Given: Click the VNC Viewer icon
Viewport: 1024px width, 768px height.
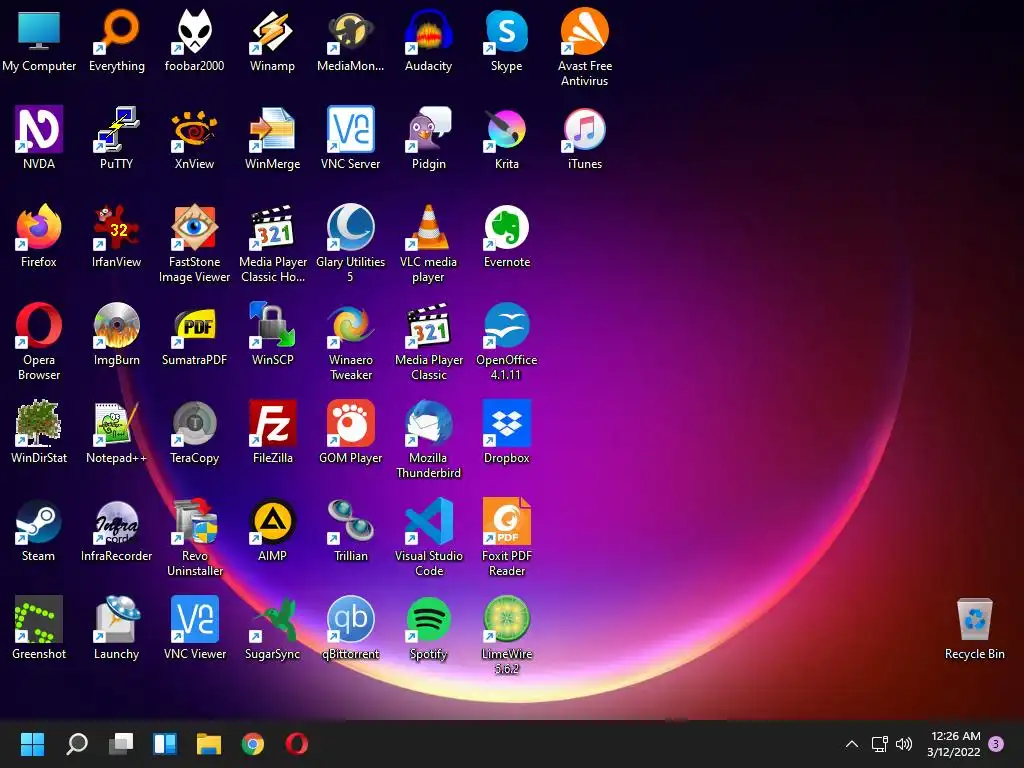Looking at the screenshot, I should [195, 619].
